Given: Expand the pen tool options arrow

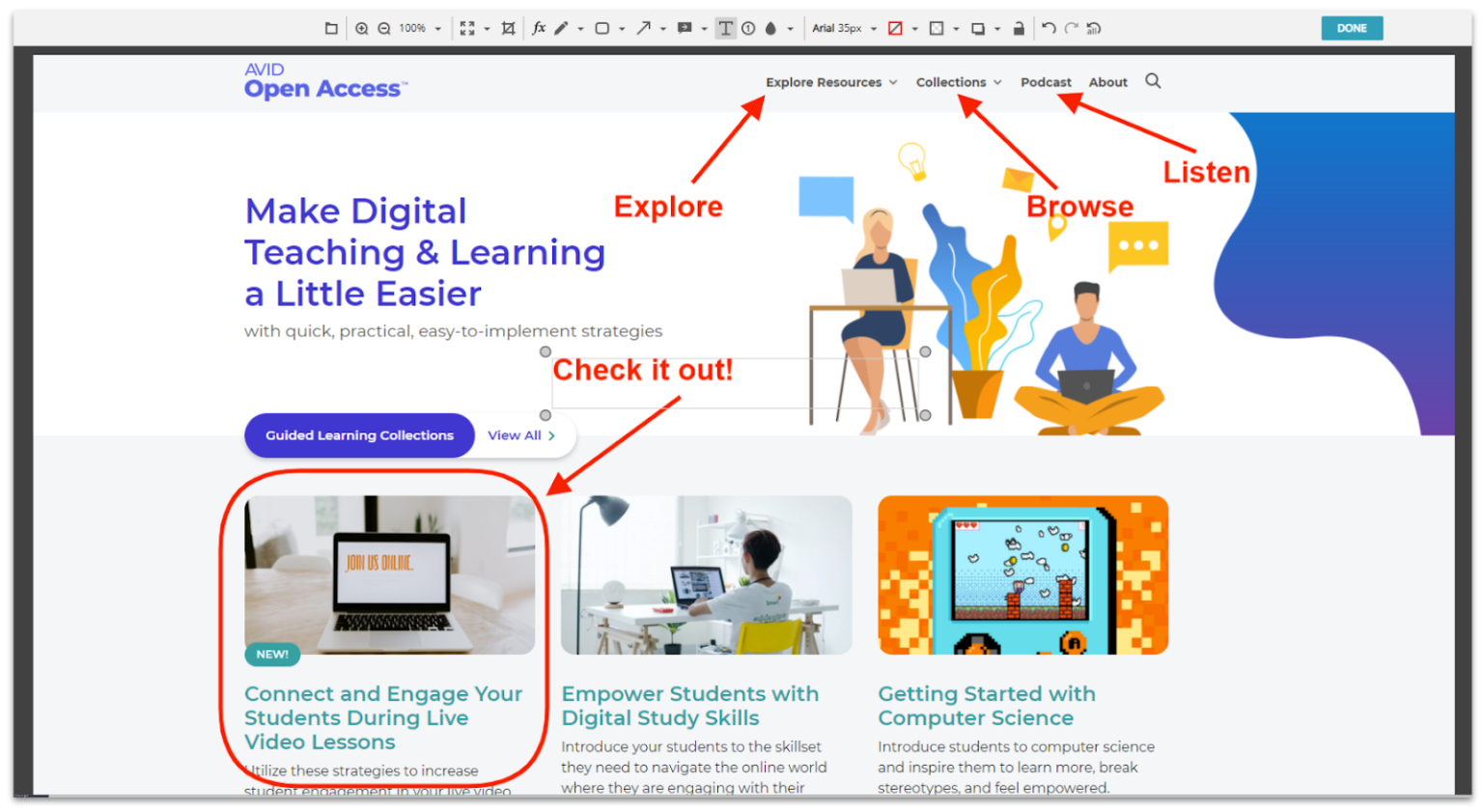Looking at the screenshot, I should click(580, 29).
